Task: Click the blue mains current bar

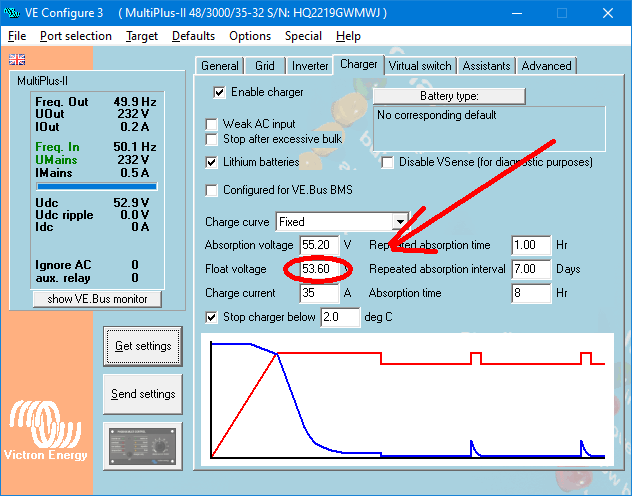Action: pos(97,185)
